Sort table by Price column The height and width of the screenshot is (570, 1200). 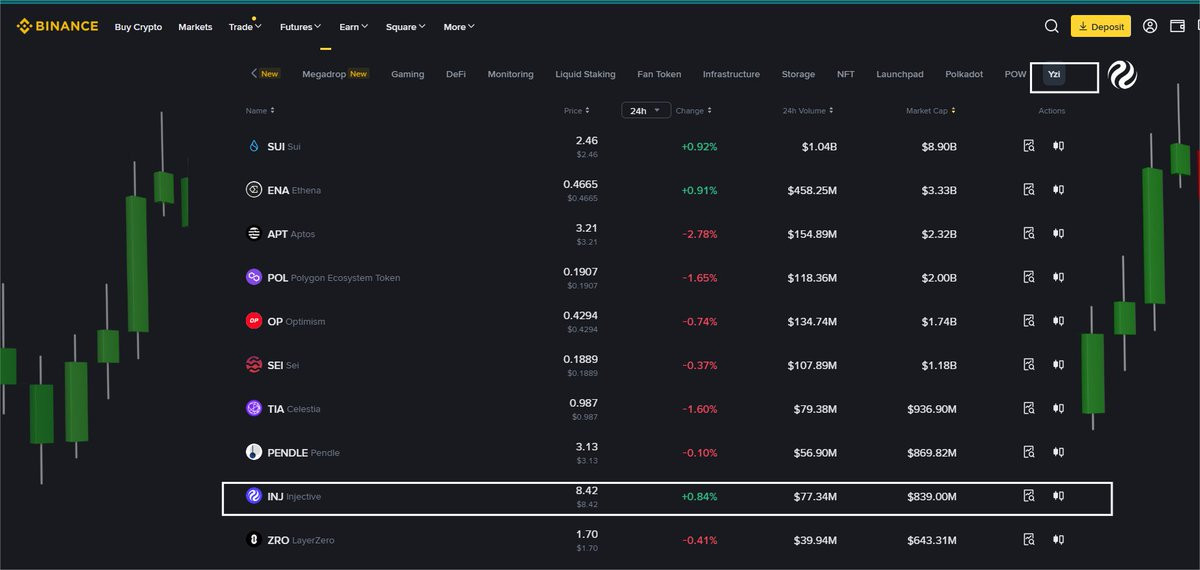click(576, 111)
